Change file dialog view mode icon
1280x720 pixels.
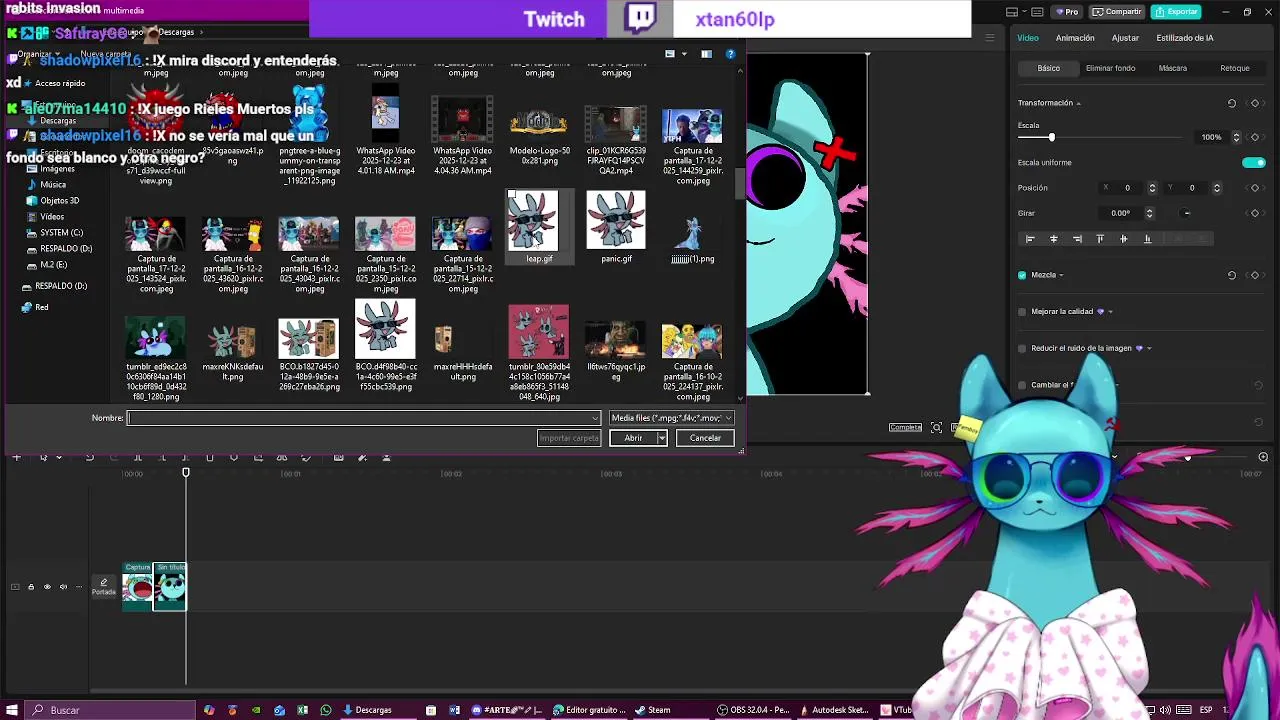(670, 54)
